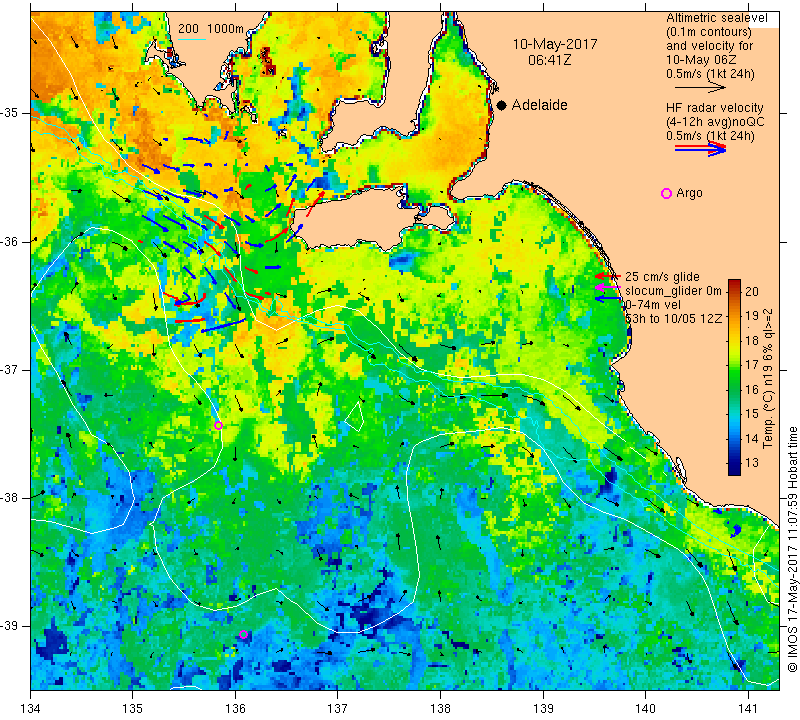Click the temperature color bar at 17
The image size is (800, 720).
(x=734, y=365)
